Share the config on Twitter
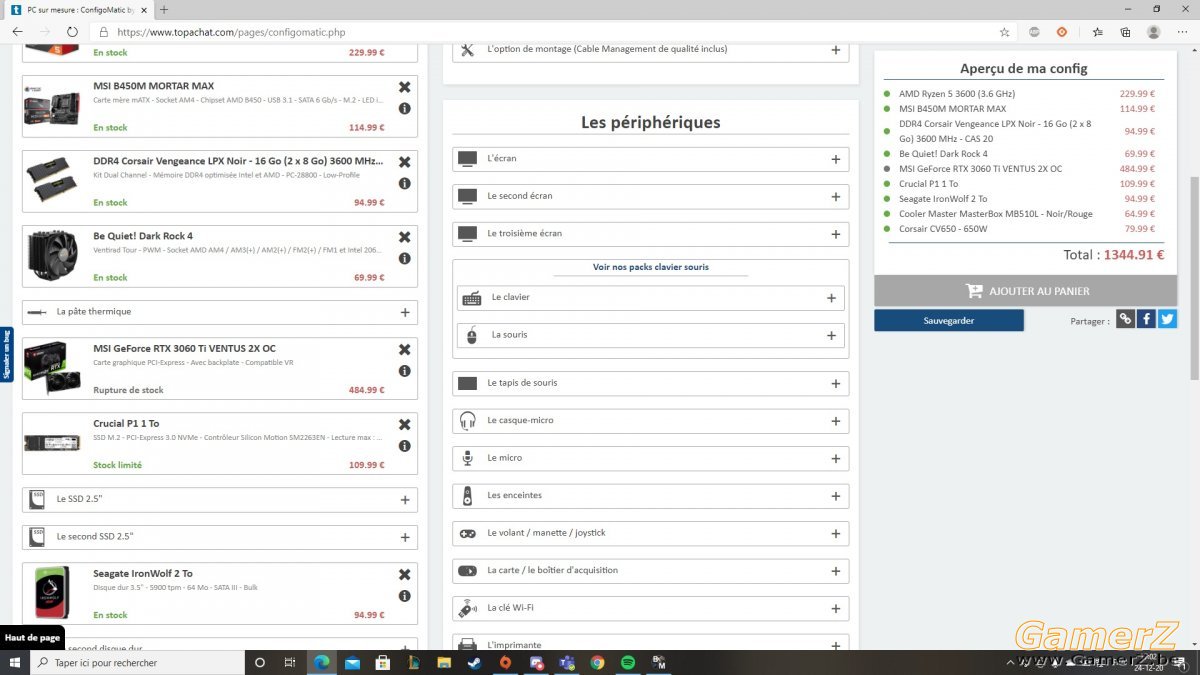This screenshot has height=675, width=1200. tap(1167, 319)
